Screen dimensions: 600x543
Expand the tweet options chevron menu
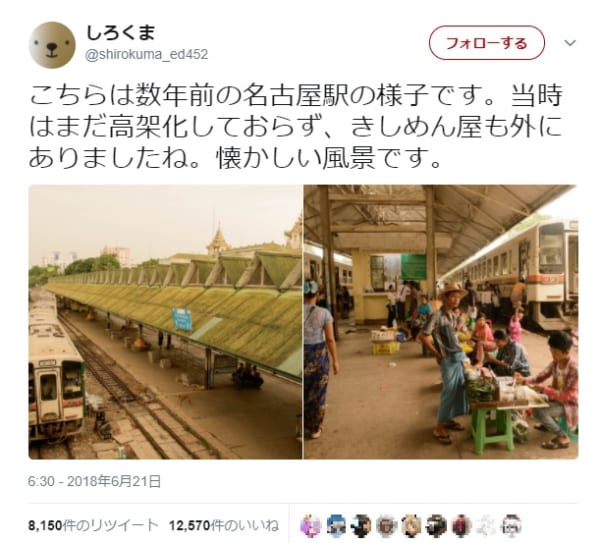pos(570,43)
